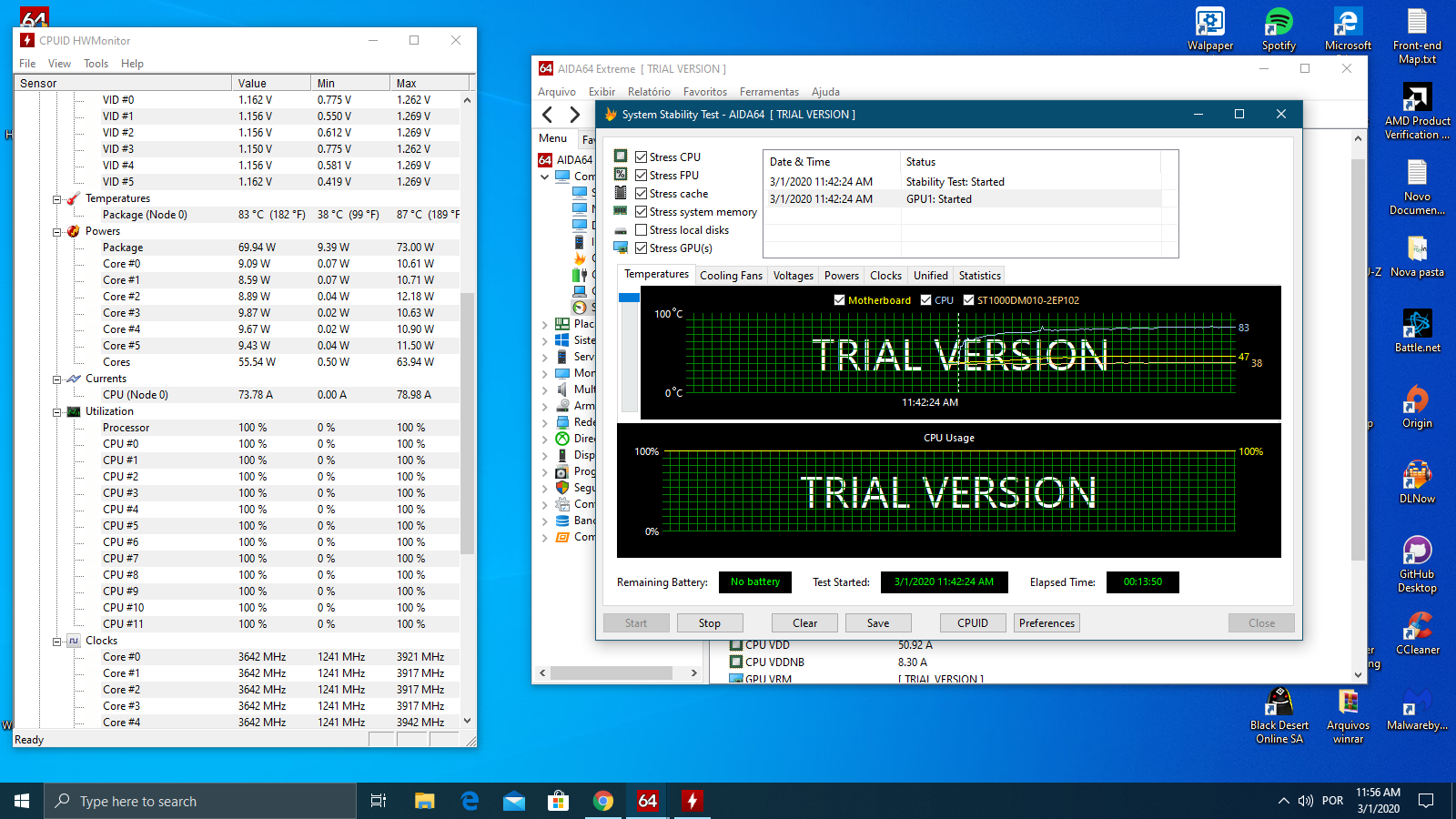
Task: Uncheck Motherboard temperature graph checkbox
Action: 839,300
